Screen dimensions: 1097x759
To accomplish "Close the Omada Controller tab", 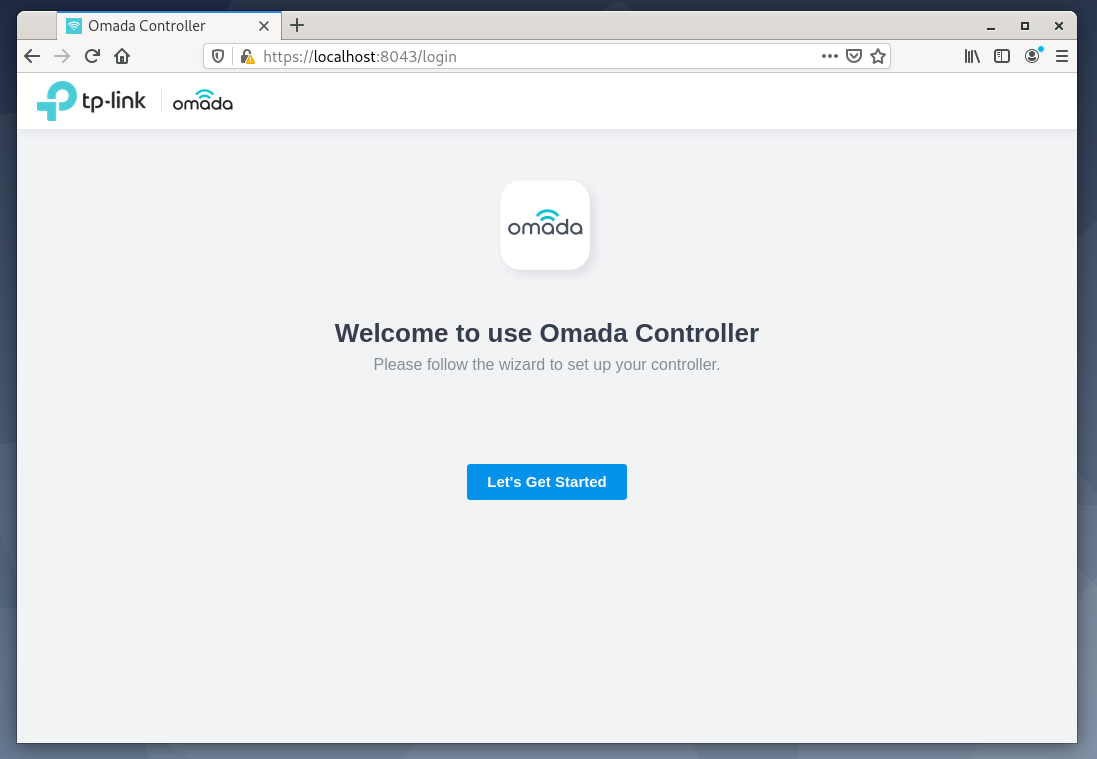I will point(264,26).
